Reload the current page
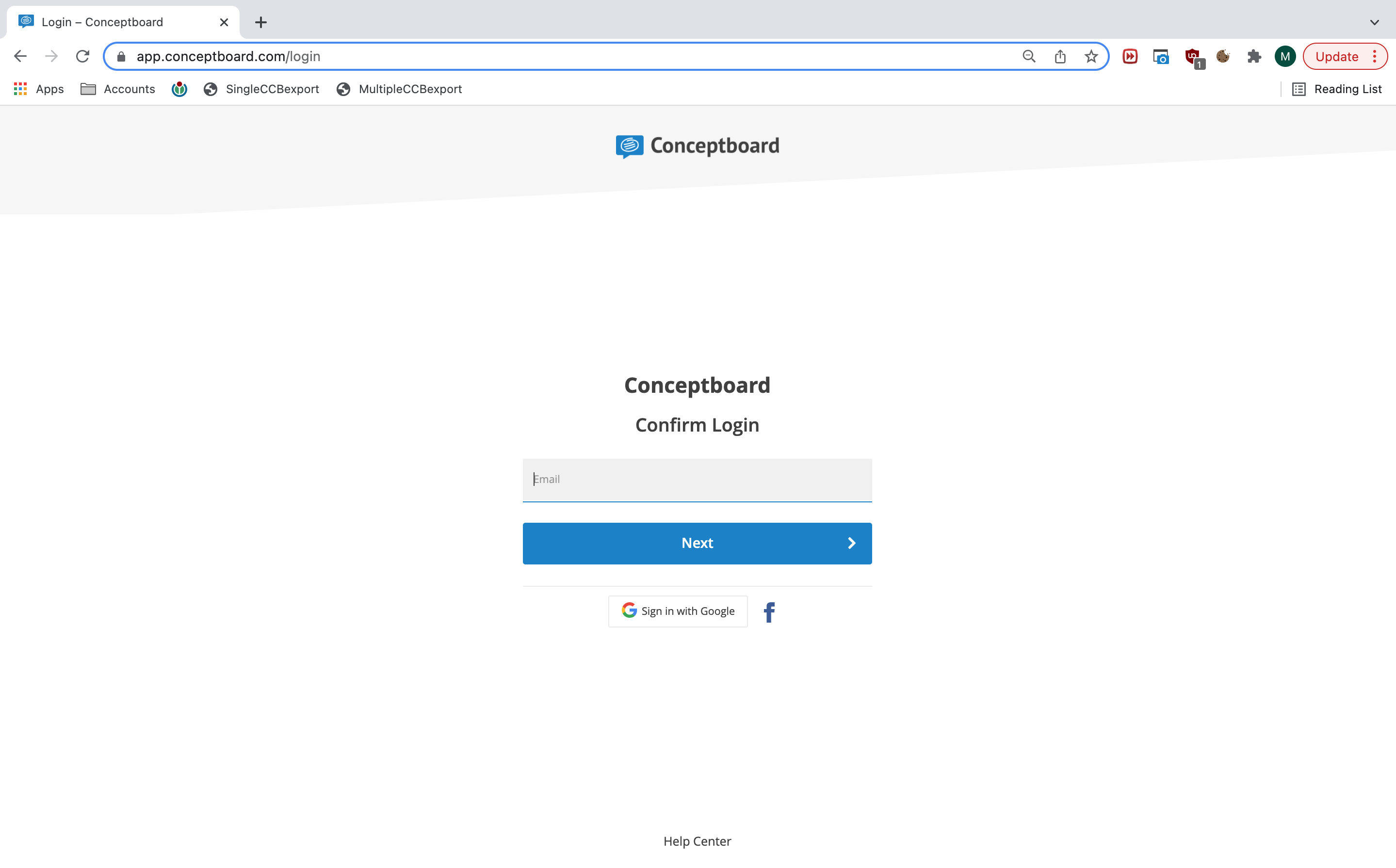Screen dimensions: 1396x868 (x=82, y=56)
